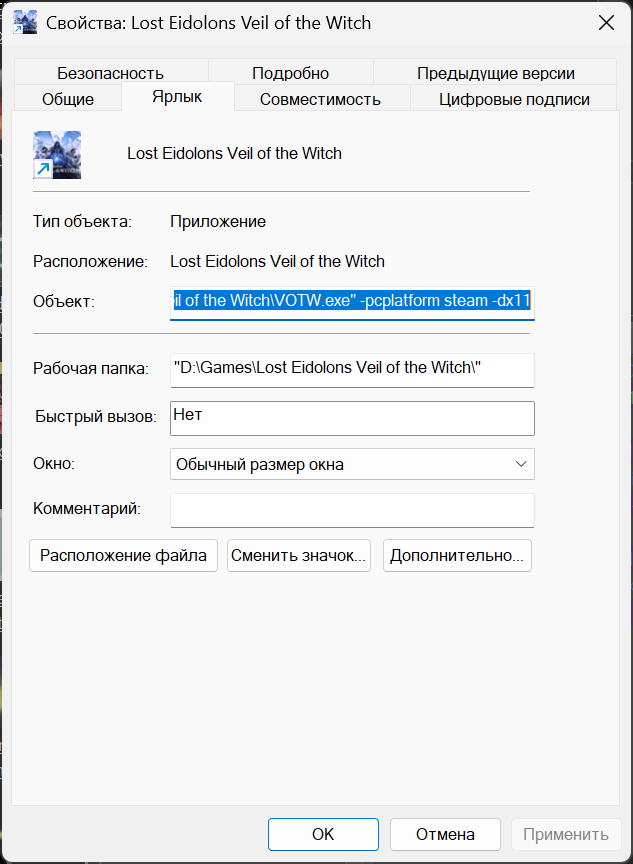Viewport: 633px width, 864px height.
Task: Select the Ярлык tab
Action: tap(177, 97)
